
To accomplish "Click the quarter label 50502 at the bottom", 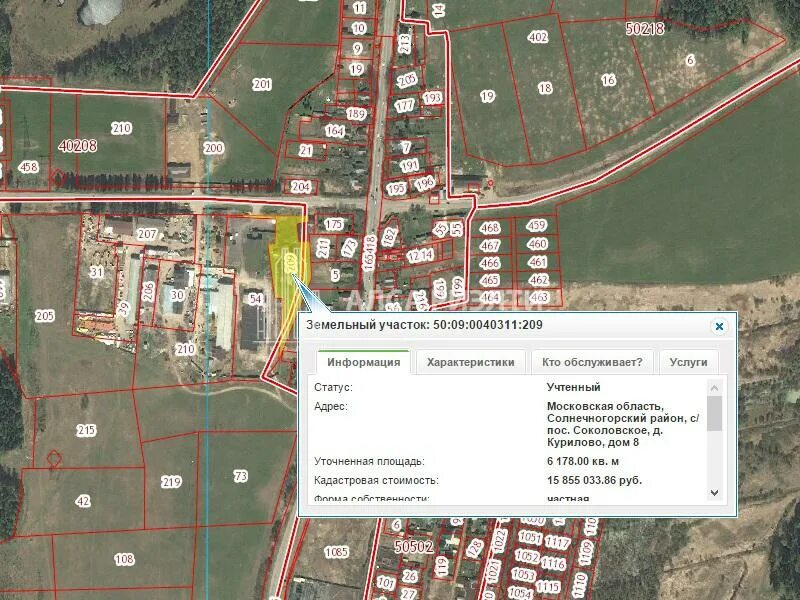I will pos(413,547).
